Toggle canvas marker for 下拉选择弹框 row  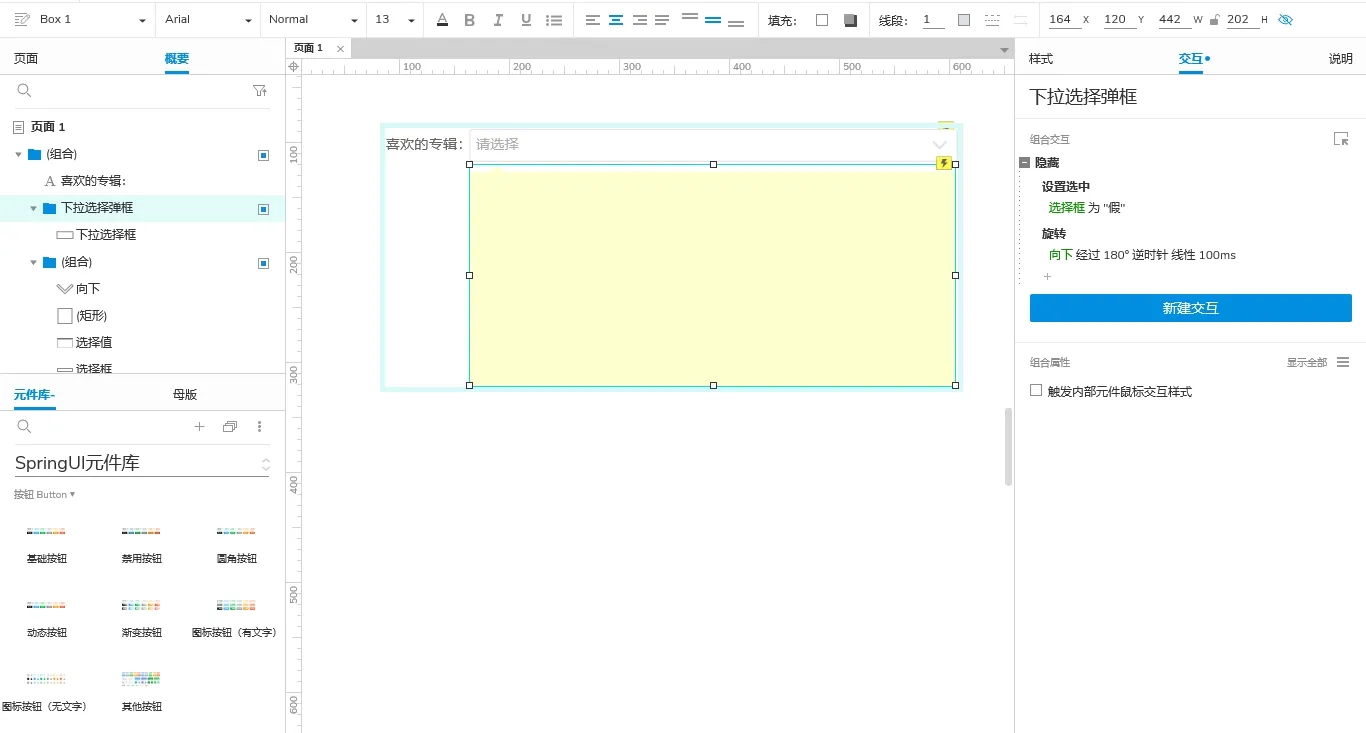pyautogui.click(x=264, y=209)
